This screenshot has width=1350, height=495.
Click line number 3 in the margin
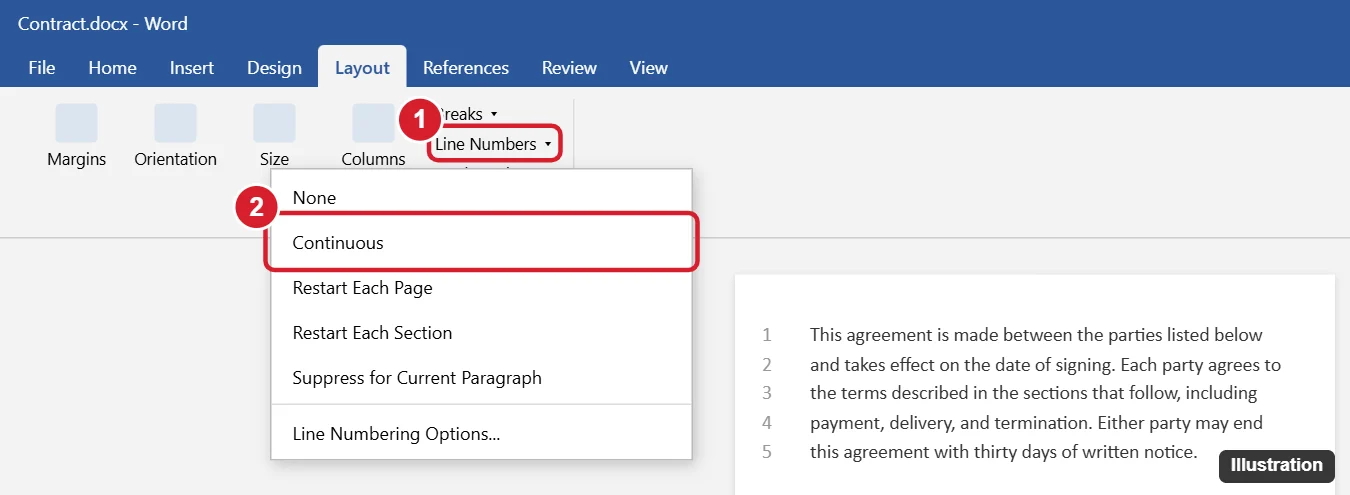tap(767, 393)
